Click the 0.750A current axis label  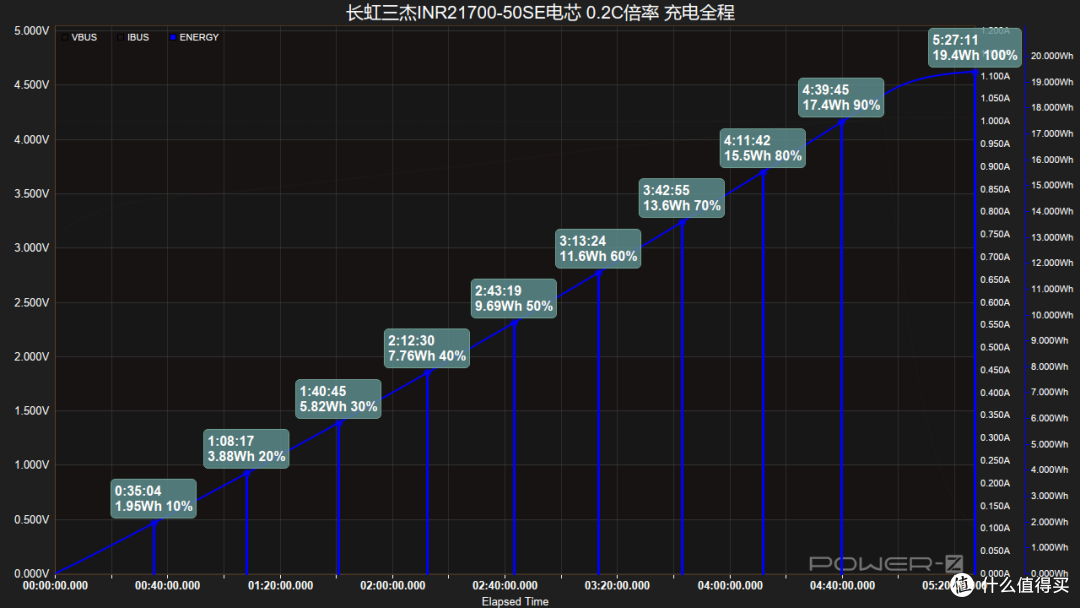(x=995, y=234)
